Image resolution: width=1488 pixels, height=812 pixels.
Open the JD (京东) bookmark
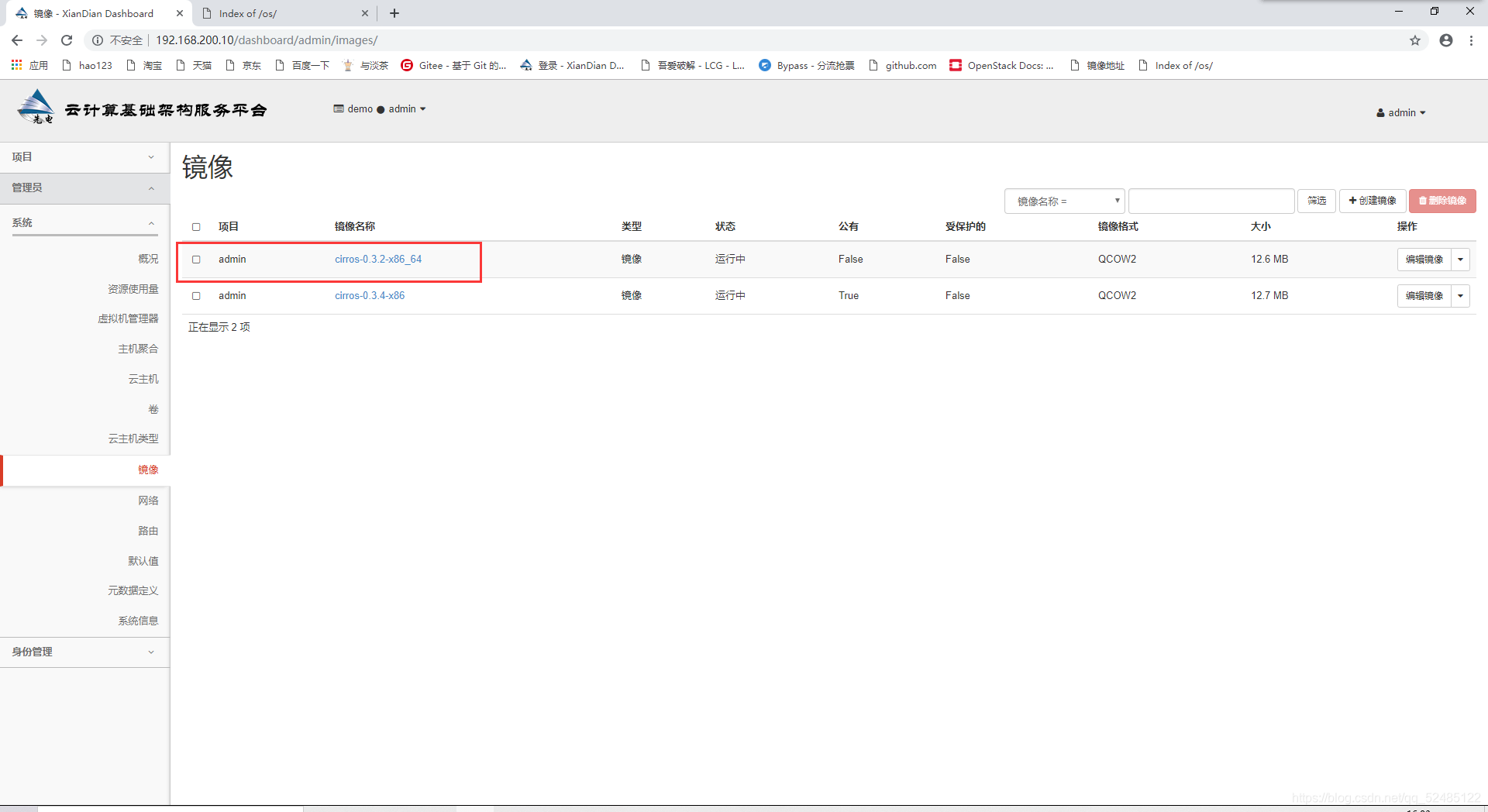pos(243,65)
